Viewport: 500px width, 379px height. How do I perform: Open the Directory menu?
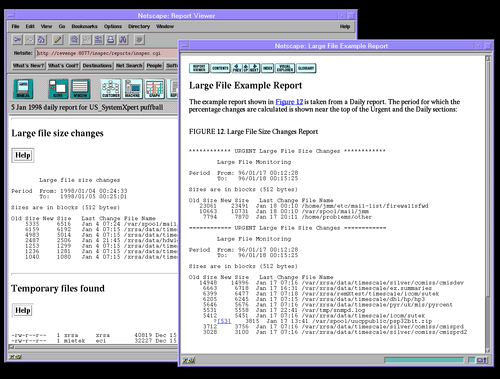click(x=139, y=26)
